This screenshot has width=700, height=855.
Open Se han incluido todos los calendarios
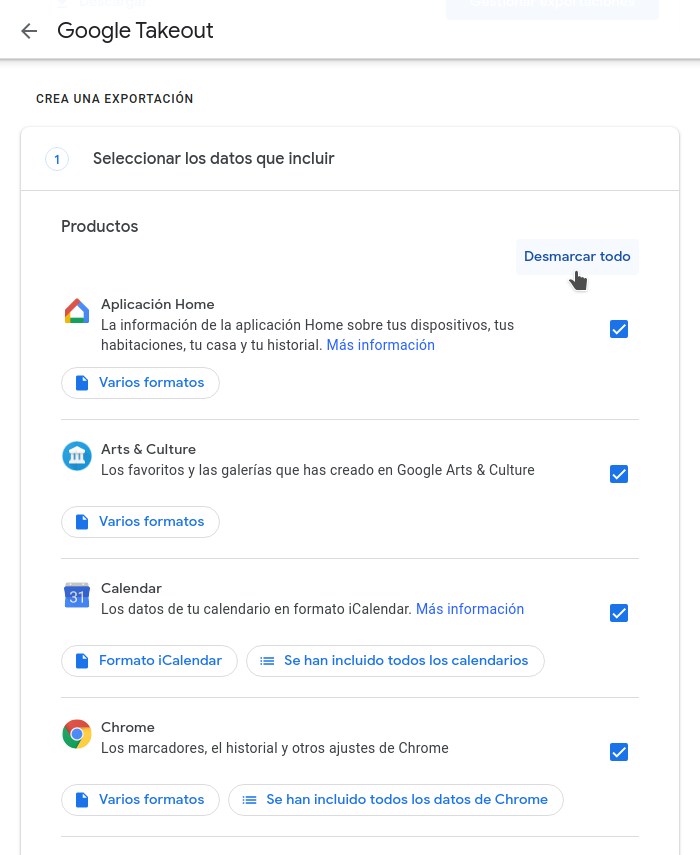click(395, 661)
